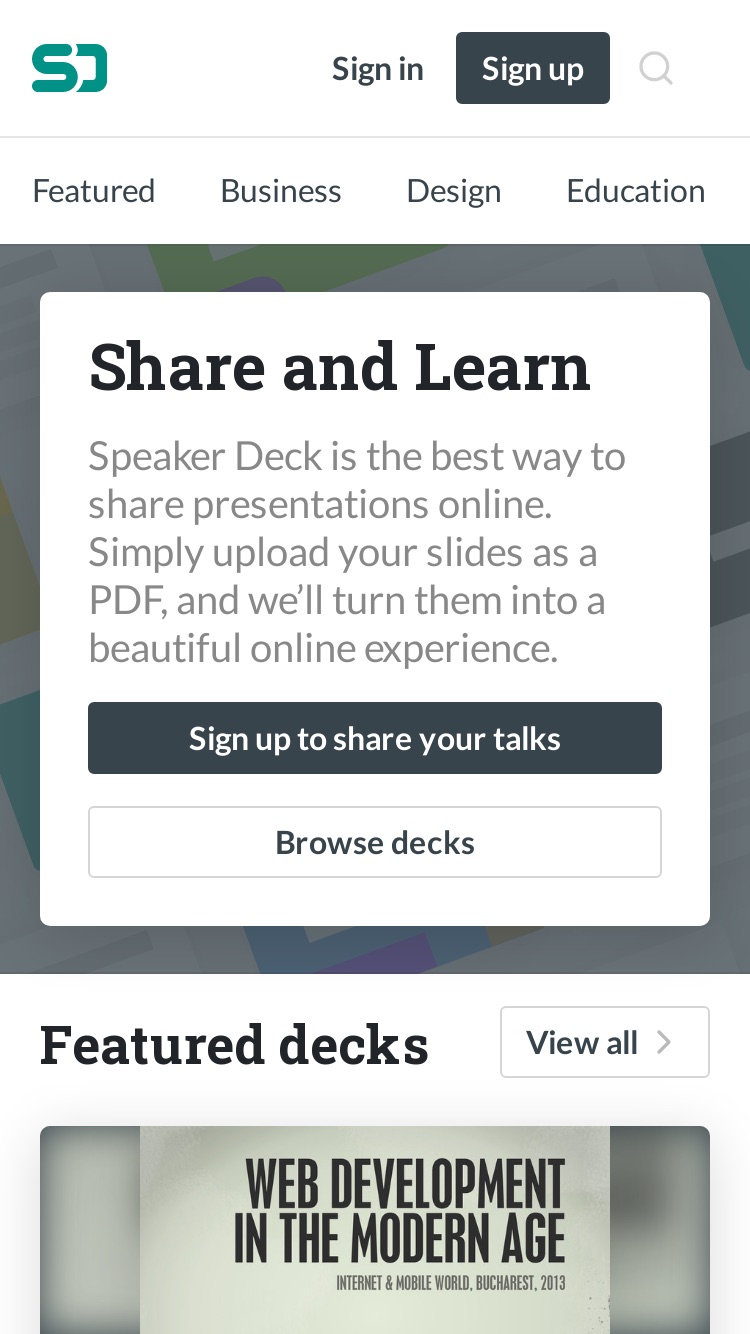Viewport: 750px width, 1334px height.
Task: Click the Sign in link
Action: coord(378,68)
